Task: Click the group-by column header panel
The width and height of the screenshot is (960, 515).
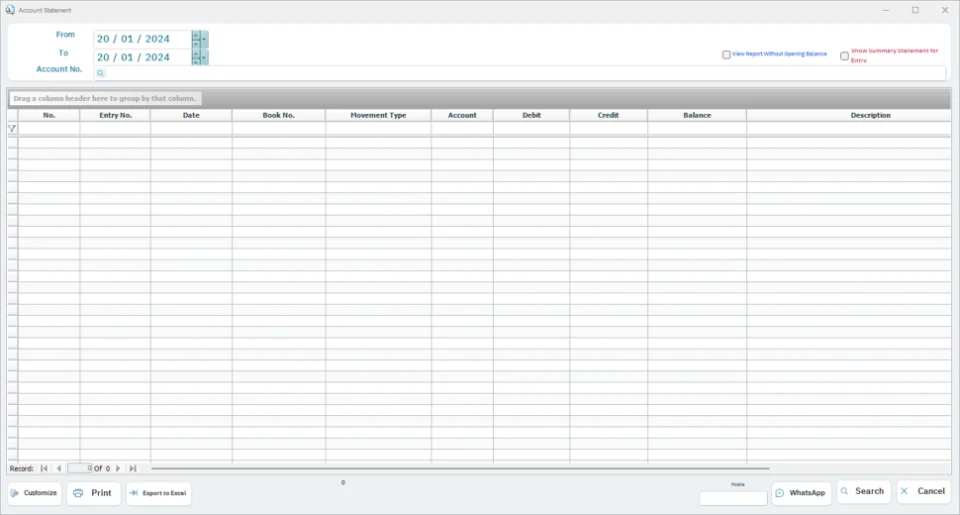Action: 479,98
